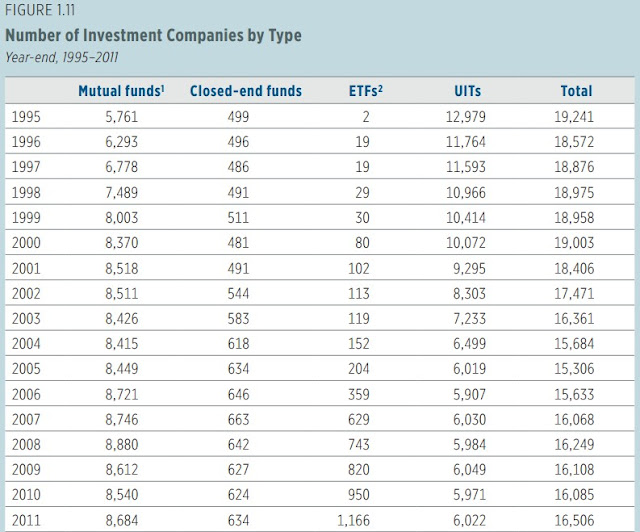Click total value 19,003
640x532 pixels.
[x=574, y=243]
